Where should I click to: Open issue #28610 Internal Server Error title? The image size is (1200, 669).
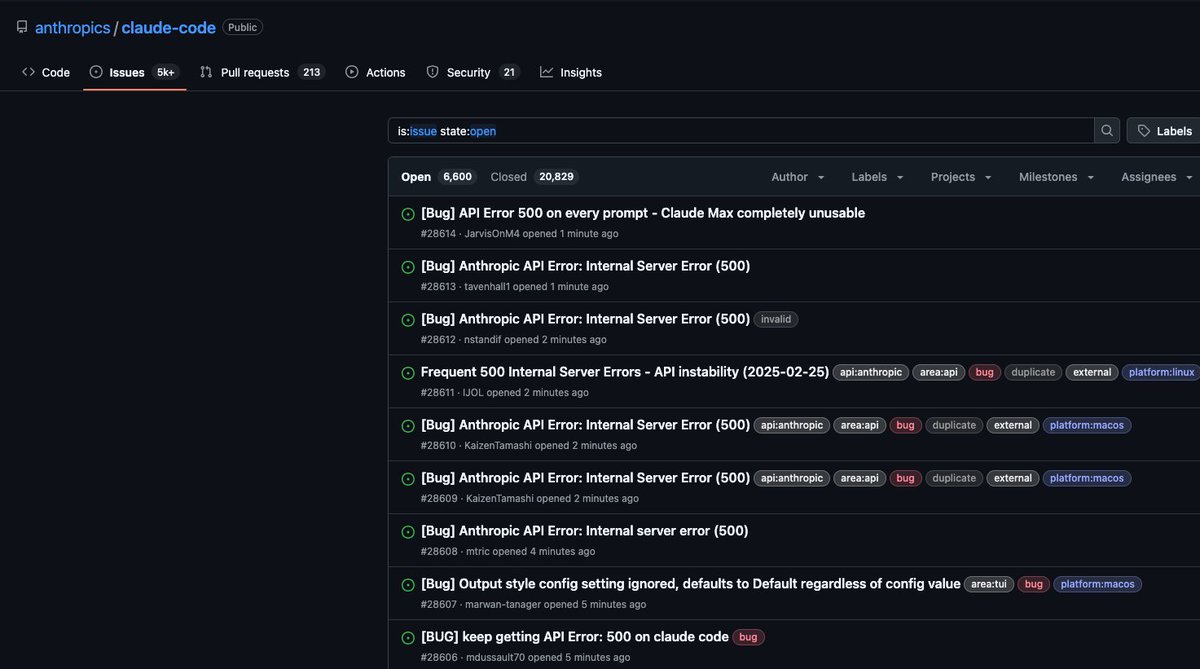pos(585,425)
